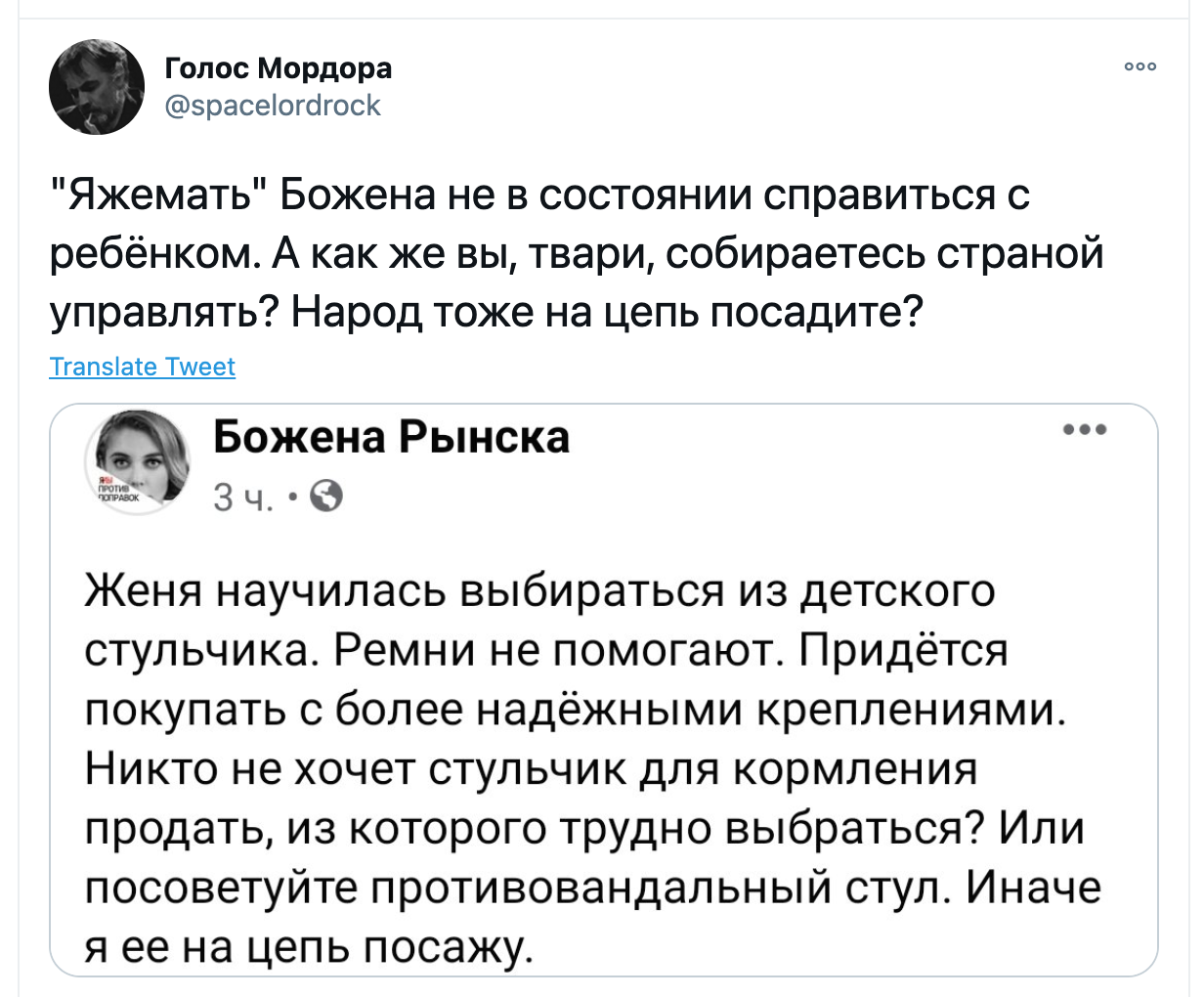This screenshot has height=997, width=1204.
Task: Click Божена Рынска profile picture
Action: click(x=137, y=460)
